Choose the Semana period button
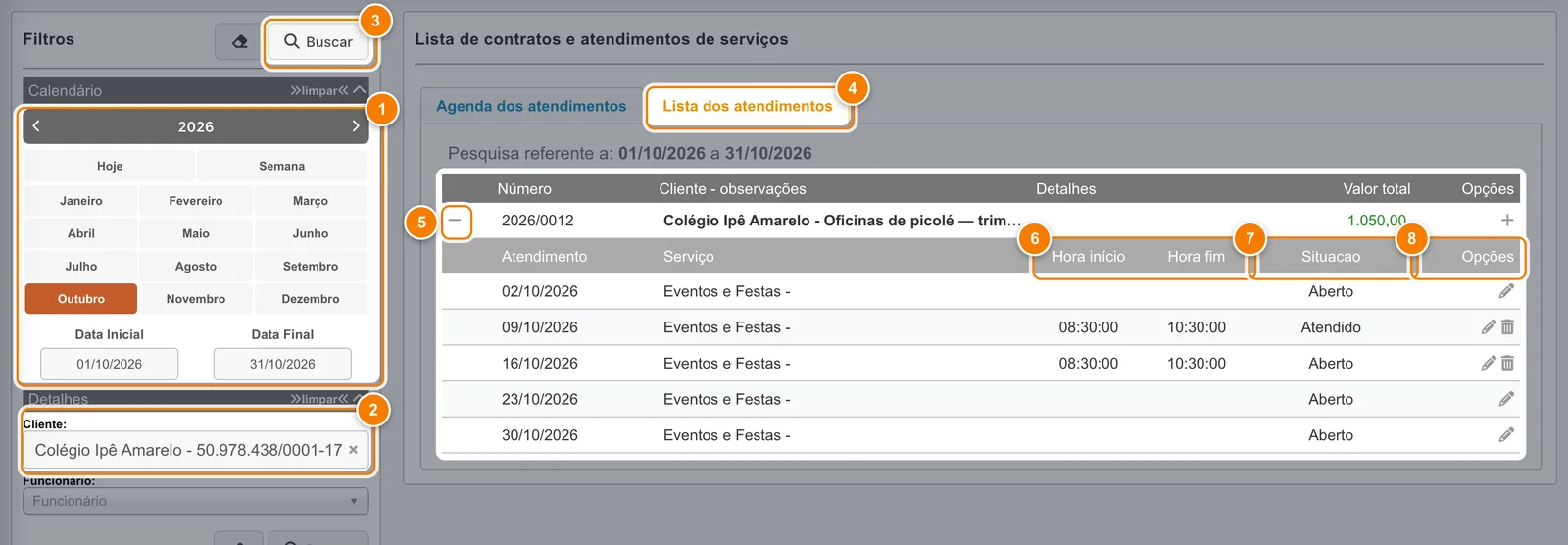 [x=282, y=167]
